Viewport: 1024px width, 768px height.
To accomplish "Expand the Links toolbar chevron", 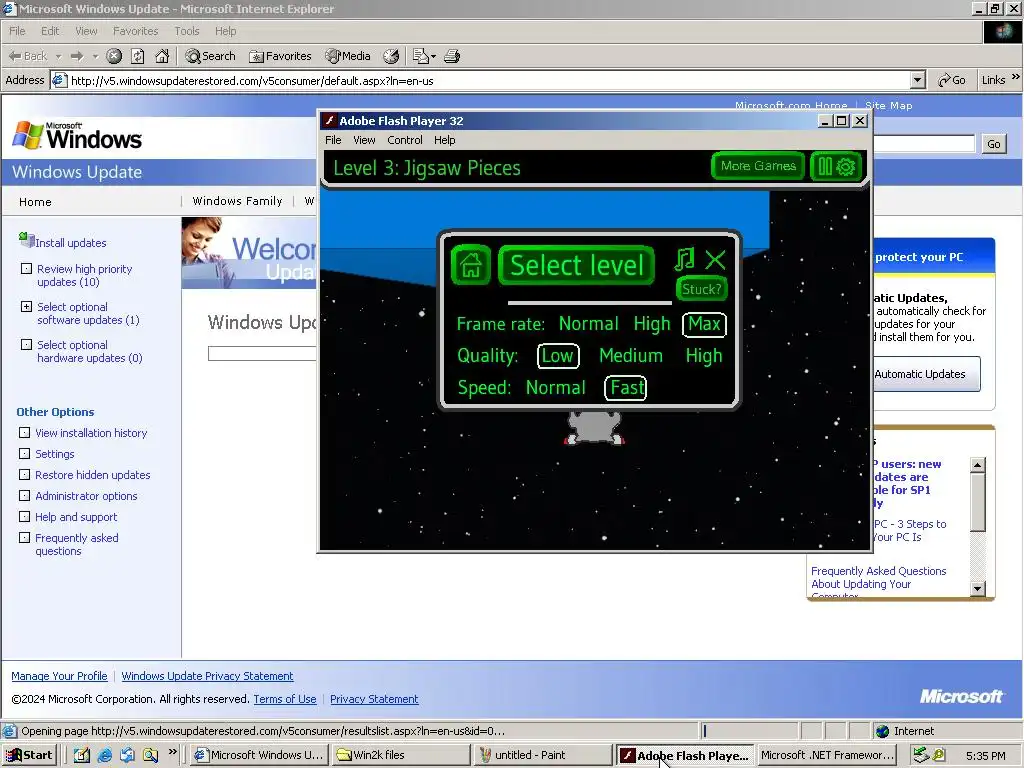I will pyautogui.click(x=1016, y=78).
